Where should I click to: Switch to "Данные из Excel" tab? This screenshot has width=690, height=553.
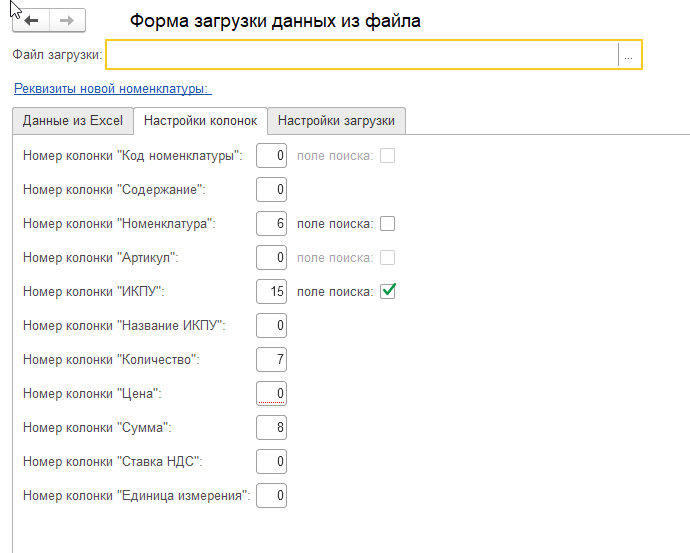click(72, 121)
